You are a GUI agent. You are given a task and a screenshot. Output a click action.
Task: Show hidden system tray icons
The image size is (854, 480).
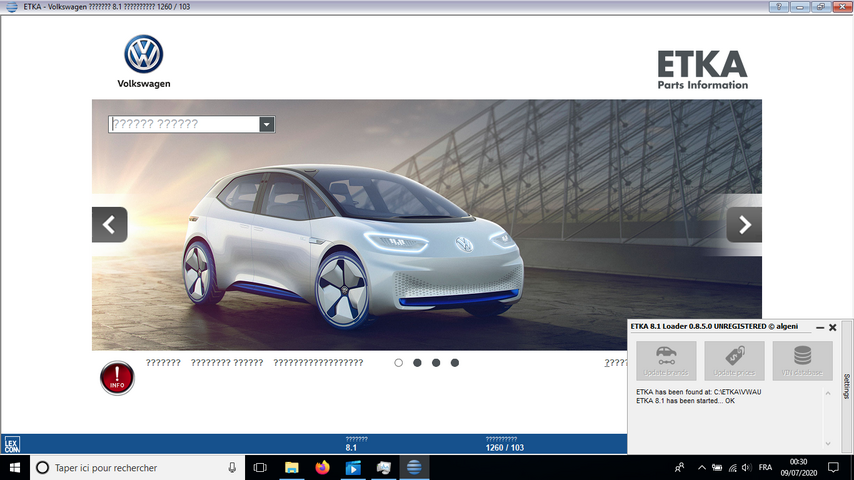tap(702, 467)
